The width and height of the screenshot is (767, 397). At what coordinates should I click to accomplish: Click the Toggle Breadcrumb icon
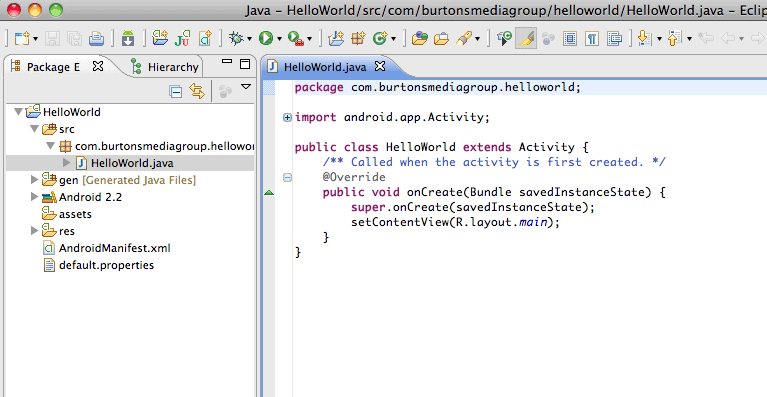click(x=504, y=38)
